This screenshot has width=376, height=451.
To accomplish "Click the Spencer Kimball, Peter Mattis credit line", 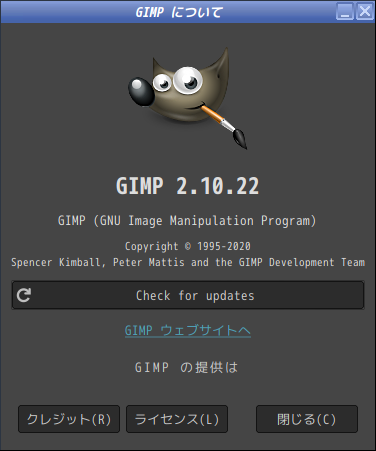I will coord(188,262).
